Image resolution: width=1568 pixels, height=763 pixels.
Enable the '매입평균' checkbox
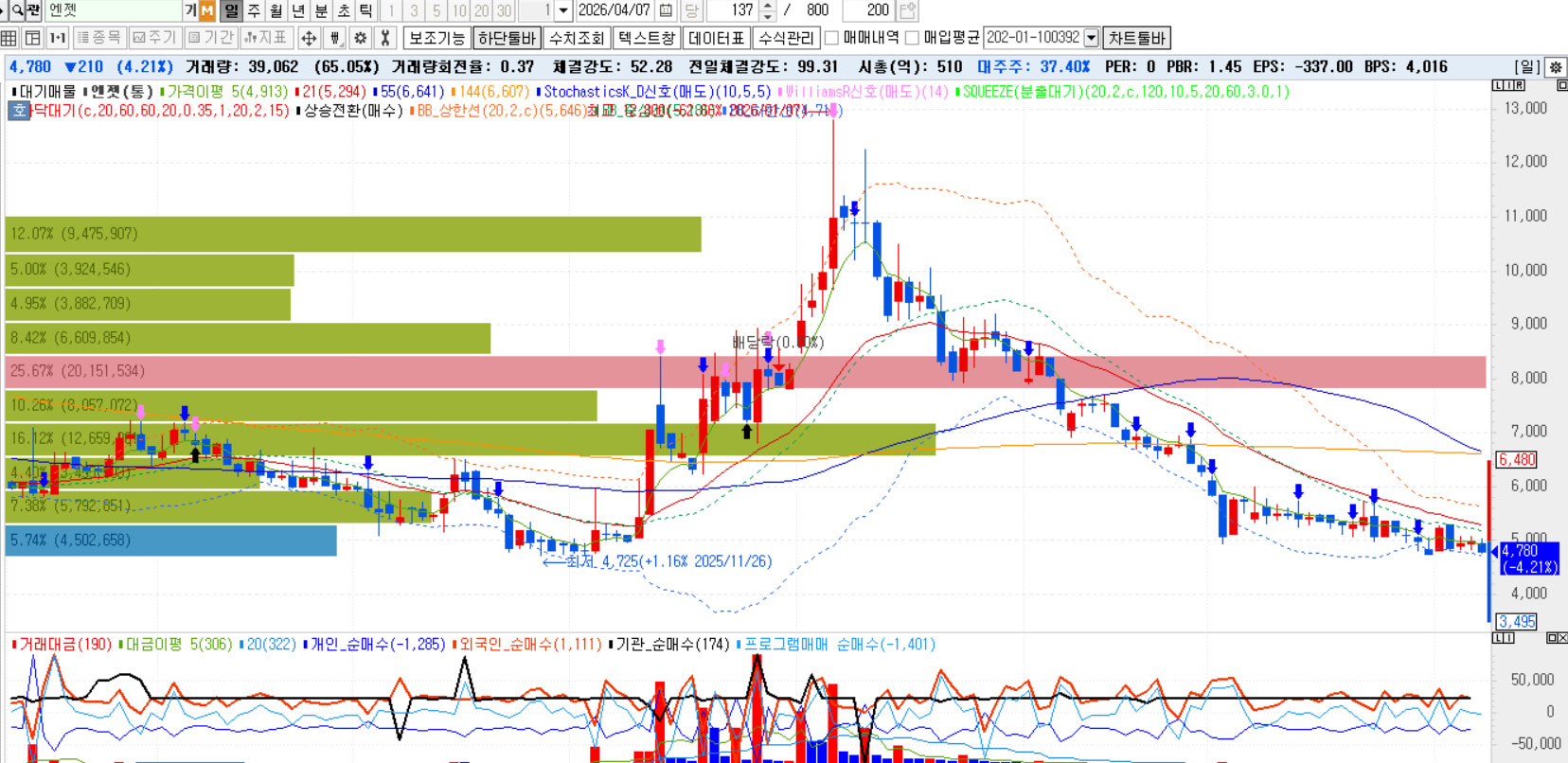[x=913, y=38]
